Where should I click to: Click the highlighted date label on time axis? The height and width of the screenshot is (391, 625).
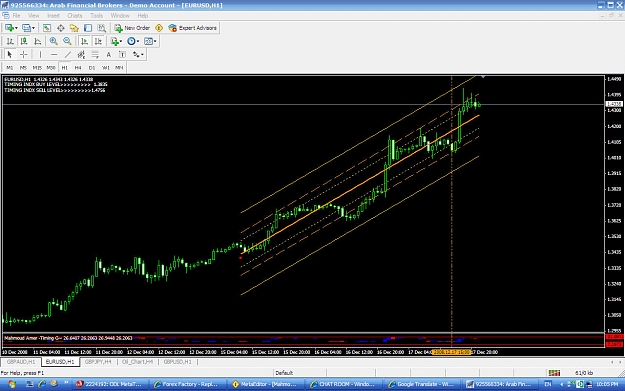click(452, 352)
